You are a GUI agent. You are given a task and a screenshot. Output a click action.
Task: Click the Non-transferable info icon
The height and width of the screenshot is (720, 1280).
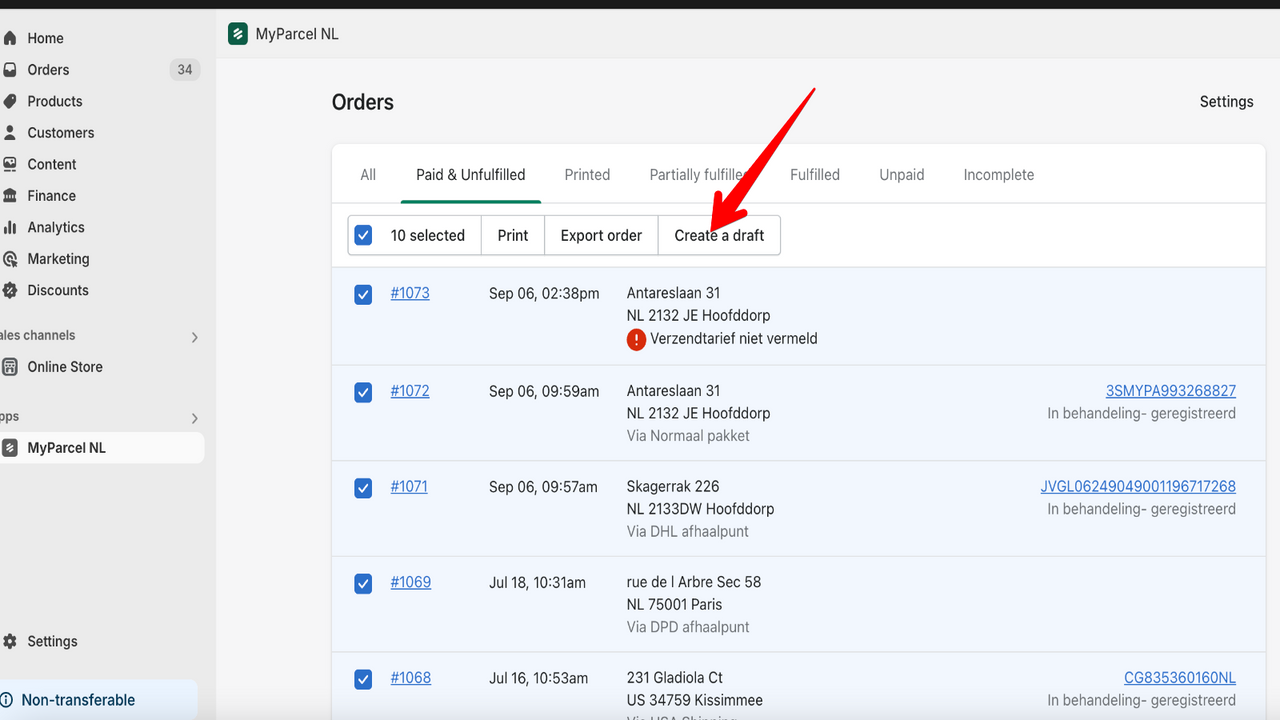pos(6,700)
